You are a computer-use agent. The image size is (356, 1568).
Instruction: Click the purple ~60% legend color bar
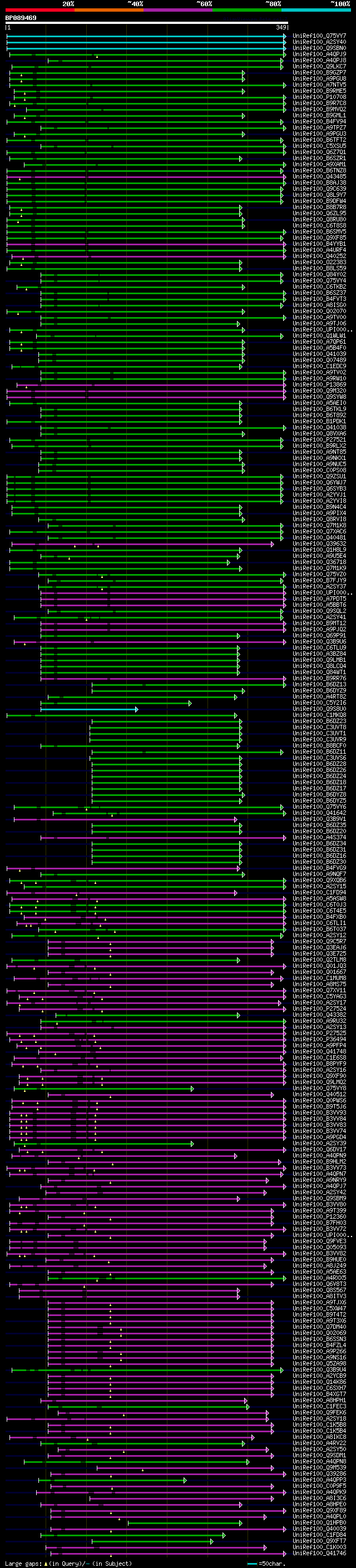(179, 11)
